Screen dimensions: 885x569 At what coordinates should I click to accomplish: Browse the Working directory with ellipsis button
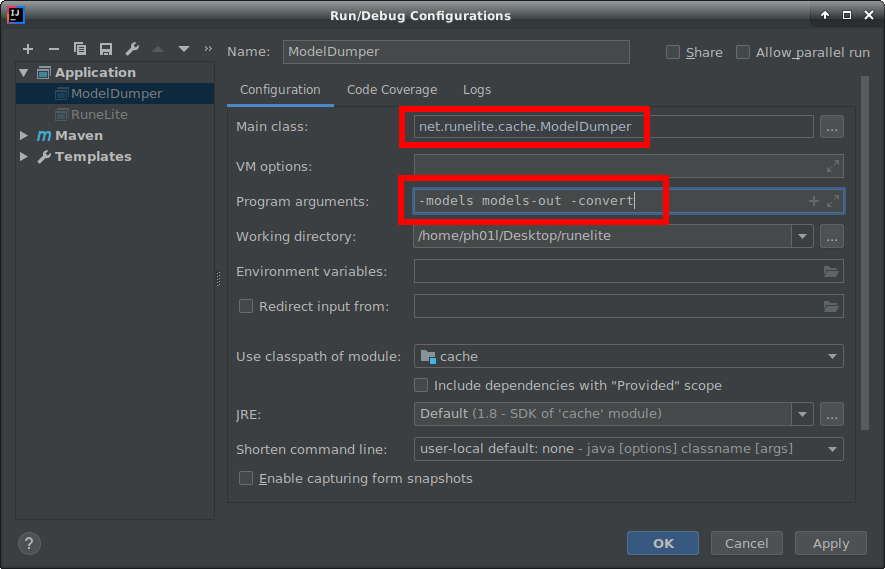point(831,236)
